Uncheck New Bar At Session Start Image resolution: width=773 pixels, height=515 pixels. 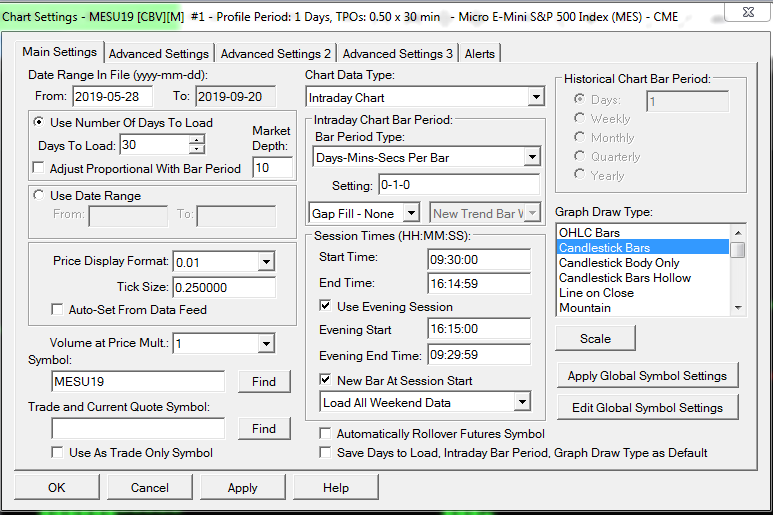pyautogui.click(x=325, y=380)
